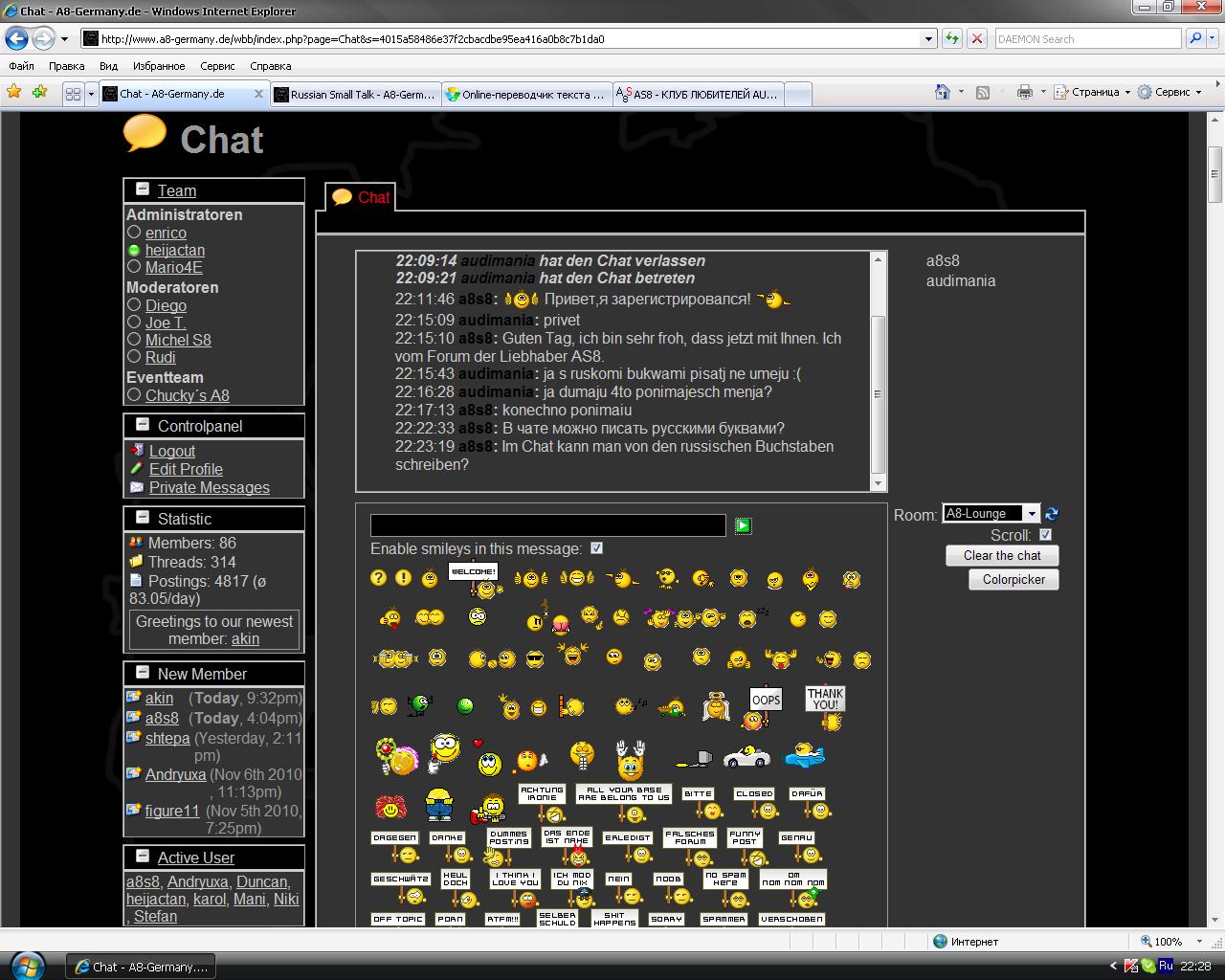1225x980 pixels.
Task: Expand the address bar URL dropdown
Action: click(927, 39)
